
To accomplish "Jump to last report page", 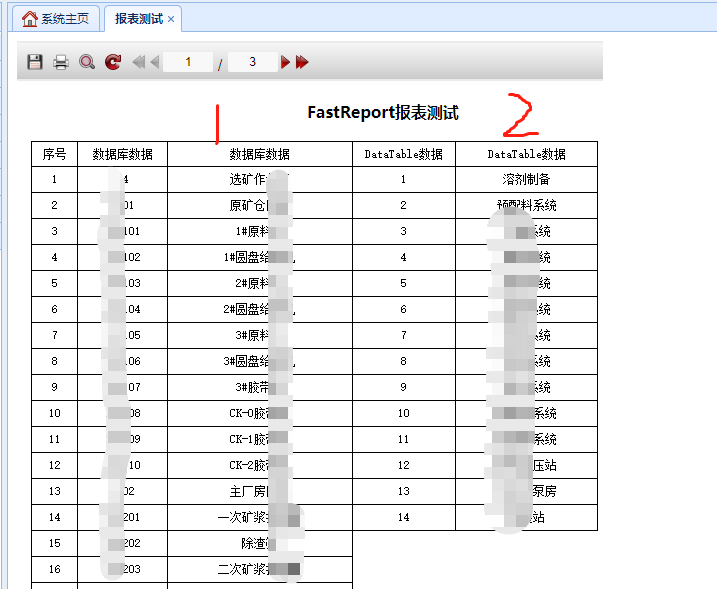I will point(302,62).
